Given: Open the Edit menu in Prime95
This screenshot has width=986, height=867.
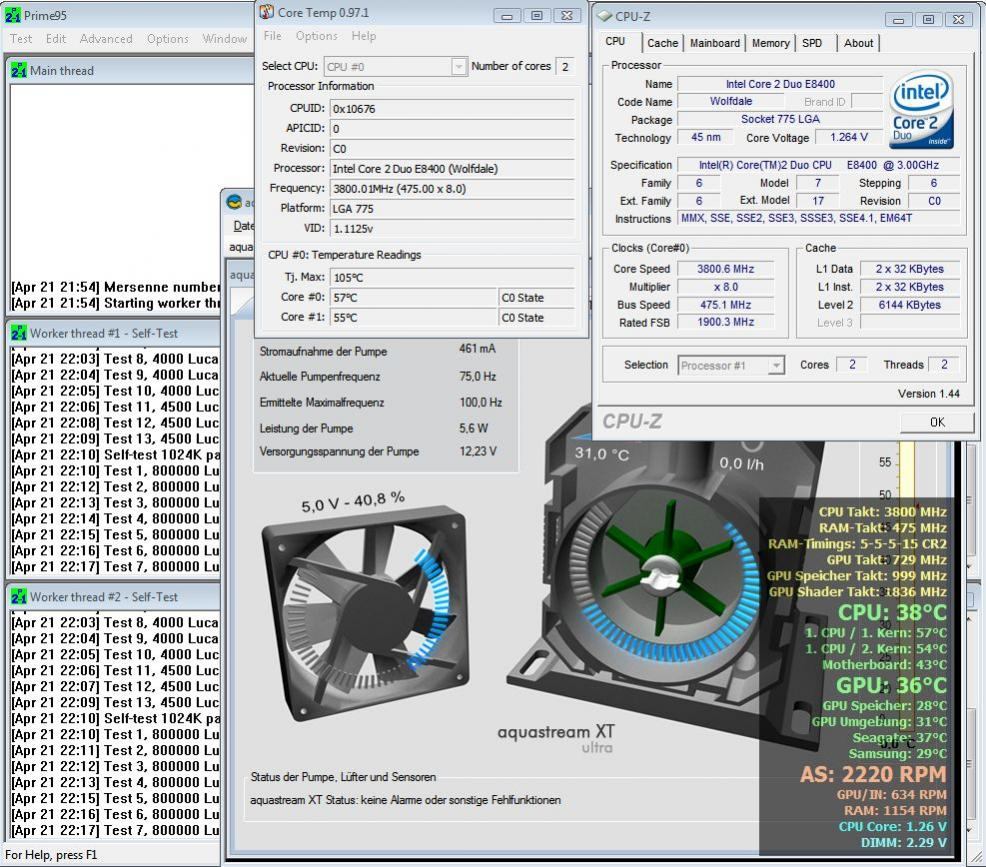Looking at the screenshot, I should click(55, 39).
